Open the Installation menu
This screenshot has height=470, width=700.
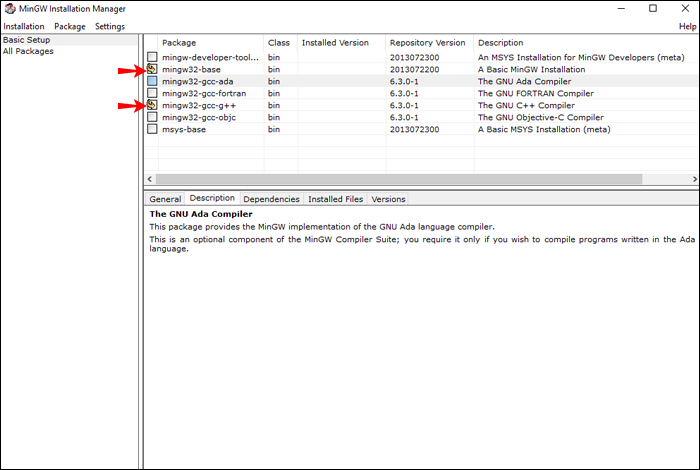coord(24,26)
